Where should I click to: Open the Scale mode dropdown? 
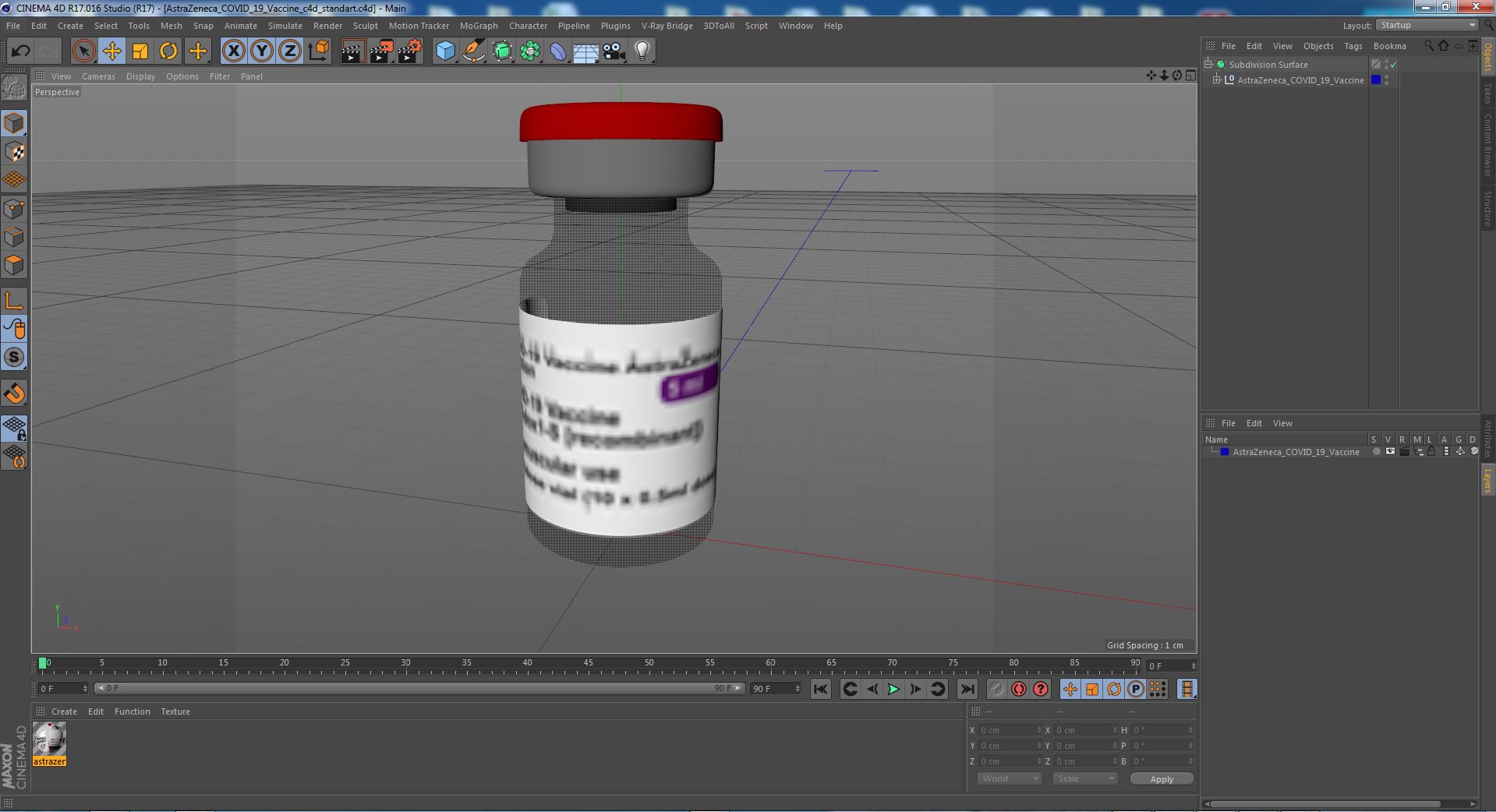coord(1085,778)
